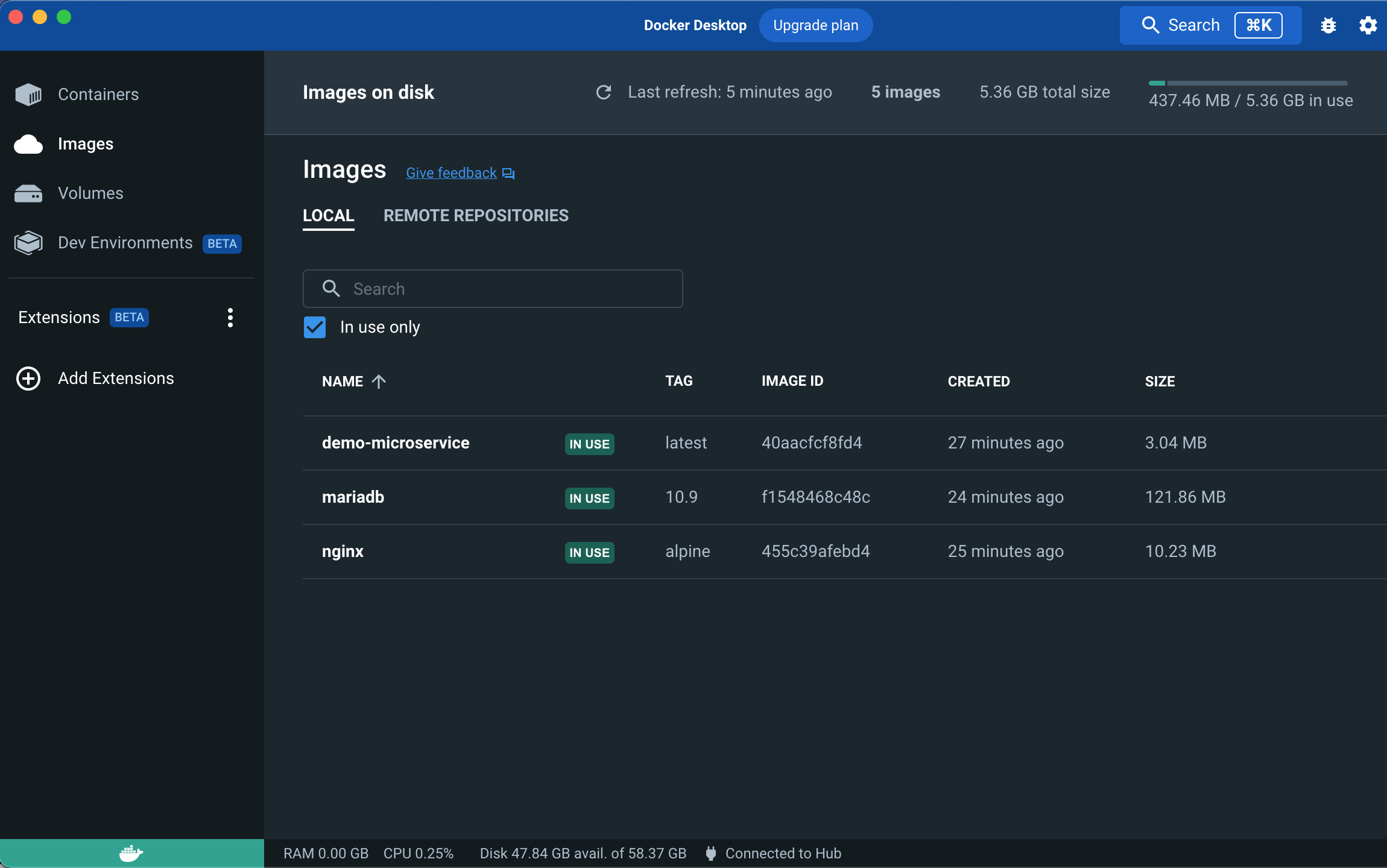
Task: Click the Upgrade plan button
Action: 816,25
